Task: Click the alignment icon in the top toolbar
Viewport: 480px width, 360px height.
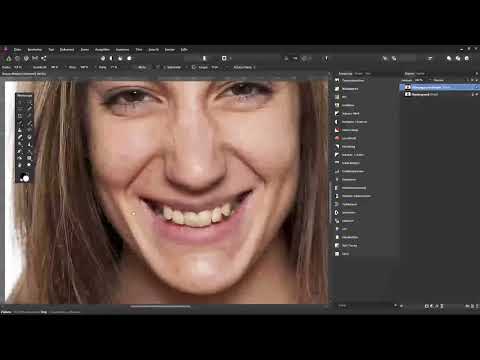Action: coord(430,58)
